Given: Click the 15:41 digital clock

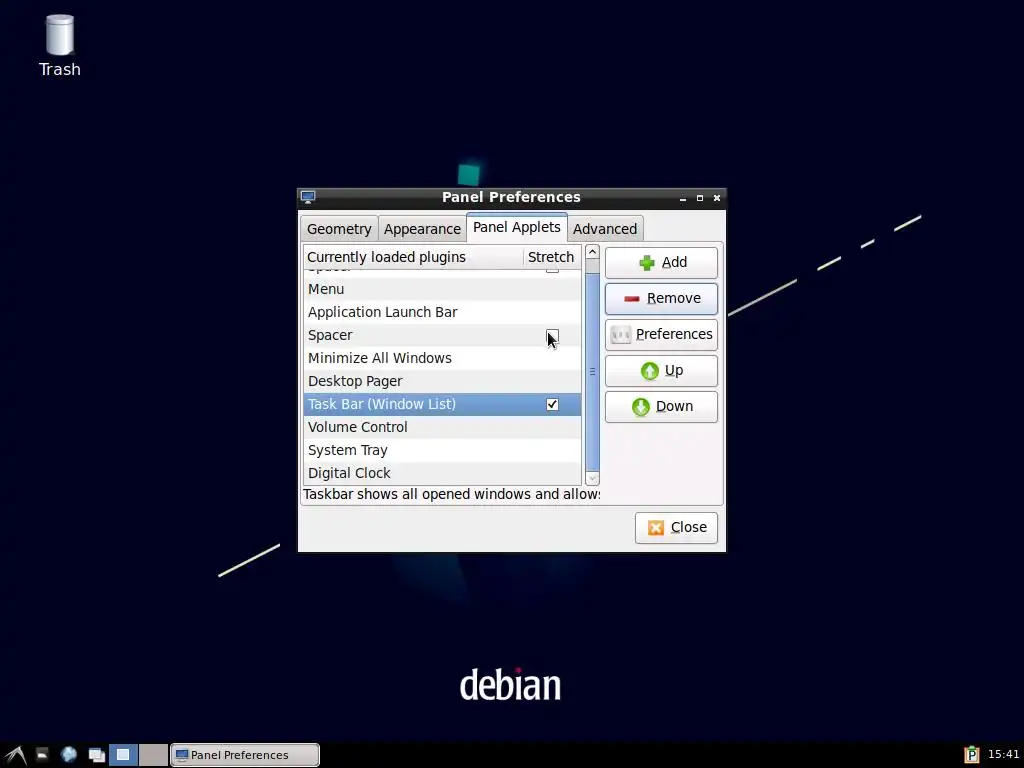Looking at the screenshot, I should [x=1003, y=754].
